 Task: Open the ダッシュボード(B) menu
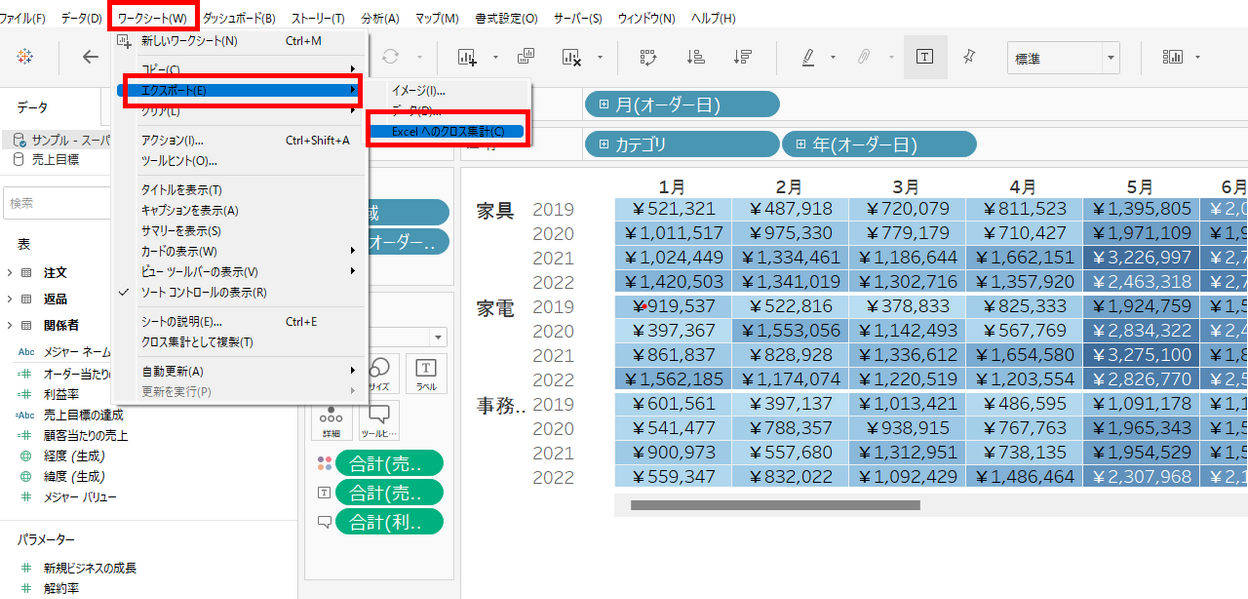tap(239, 19)
